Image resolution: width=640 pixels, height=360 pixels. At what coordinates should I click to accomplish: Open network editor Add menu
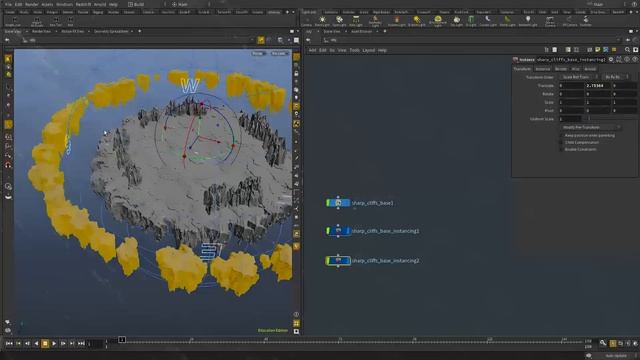tap(312, 50)
